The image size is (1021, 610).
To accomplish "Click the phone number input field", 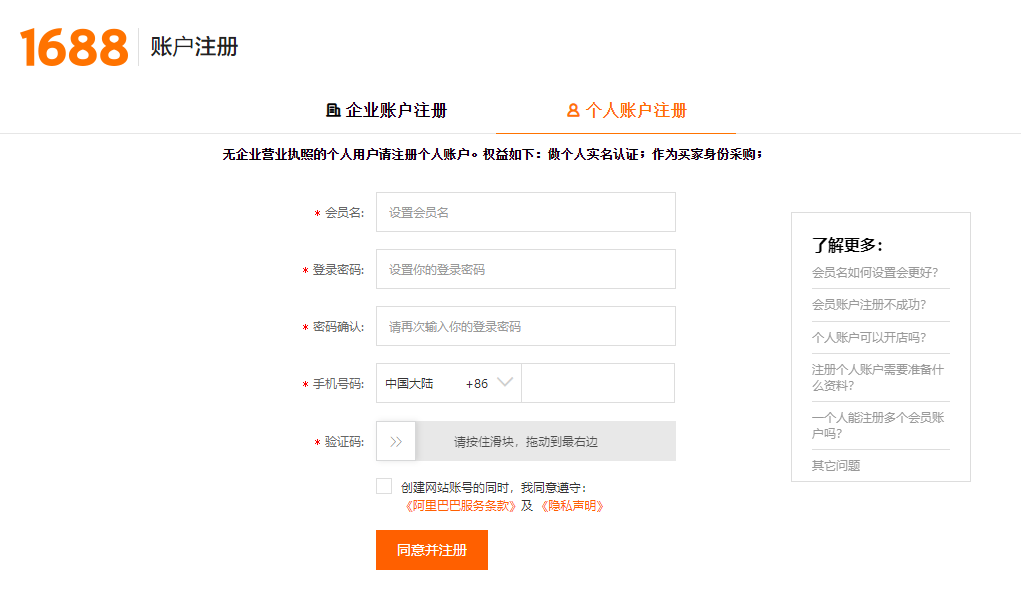I will point(598,383).
